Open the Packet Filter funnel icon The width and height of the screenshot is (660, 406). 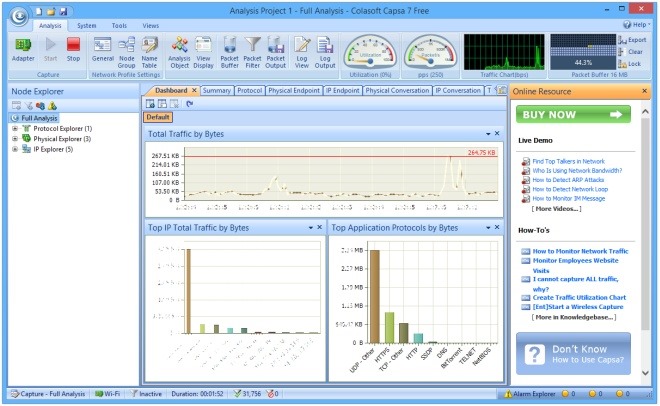click(x=253, y=53)
